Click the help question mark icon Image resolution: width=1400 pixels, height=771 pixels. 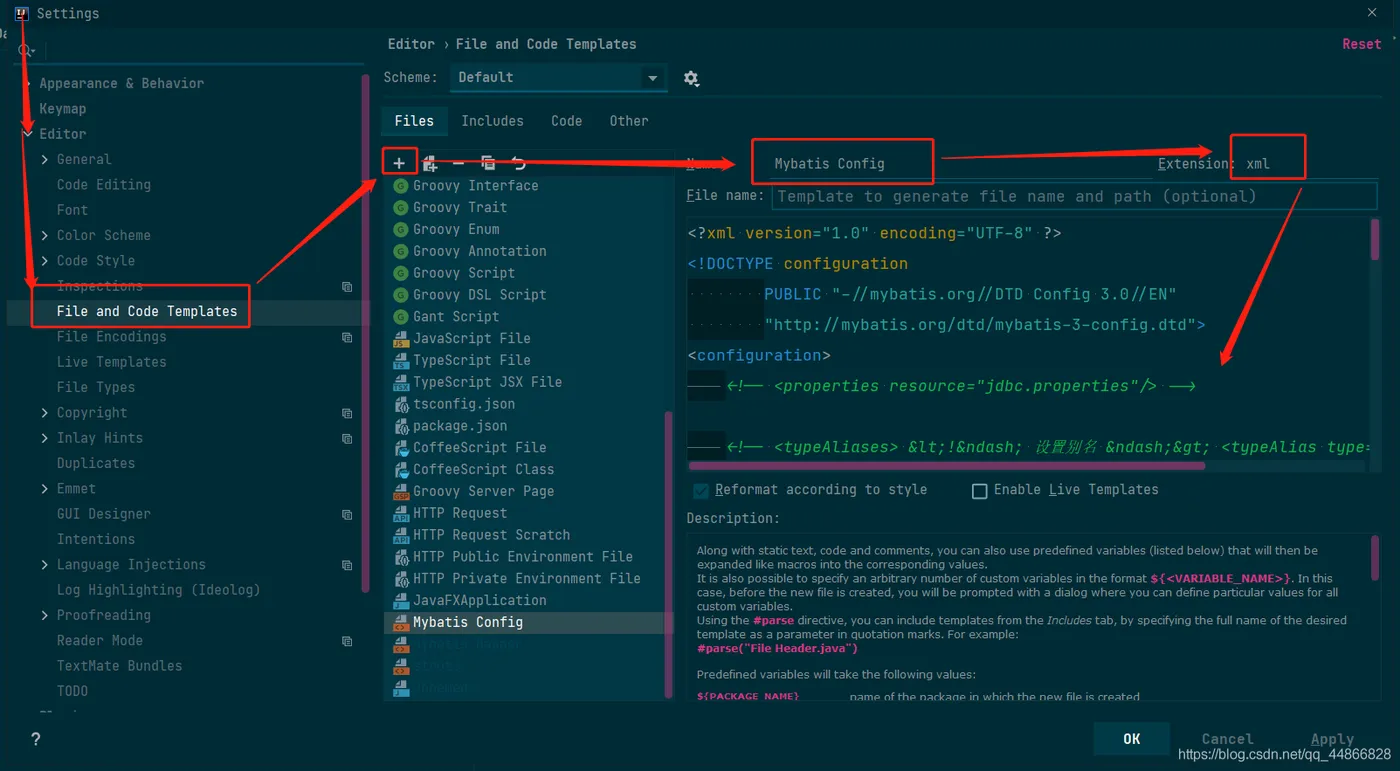[36, 739]
